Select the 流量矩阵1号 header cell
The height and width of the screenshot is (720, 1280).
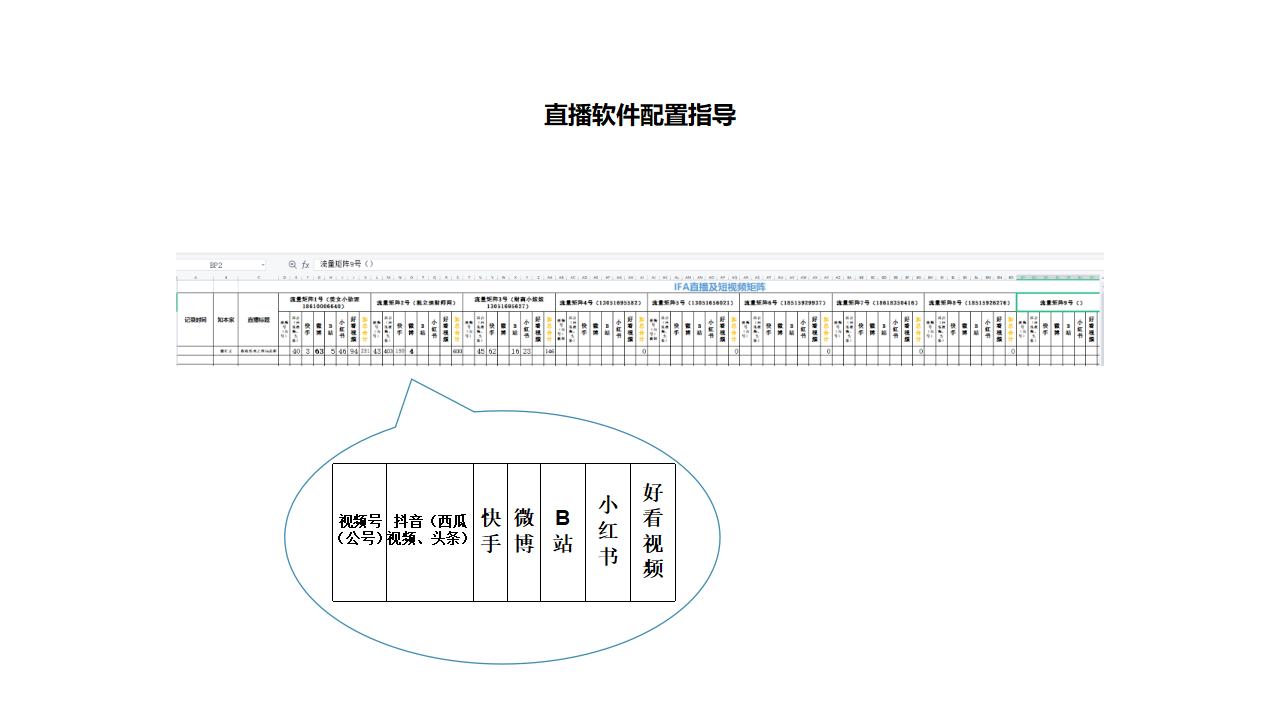click(325, 301)
